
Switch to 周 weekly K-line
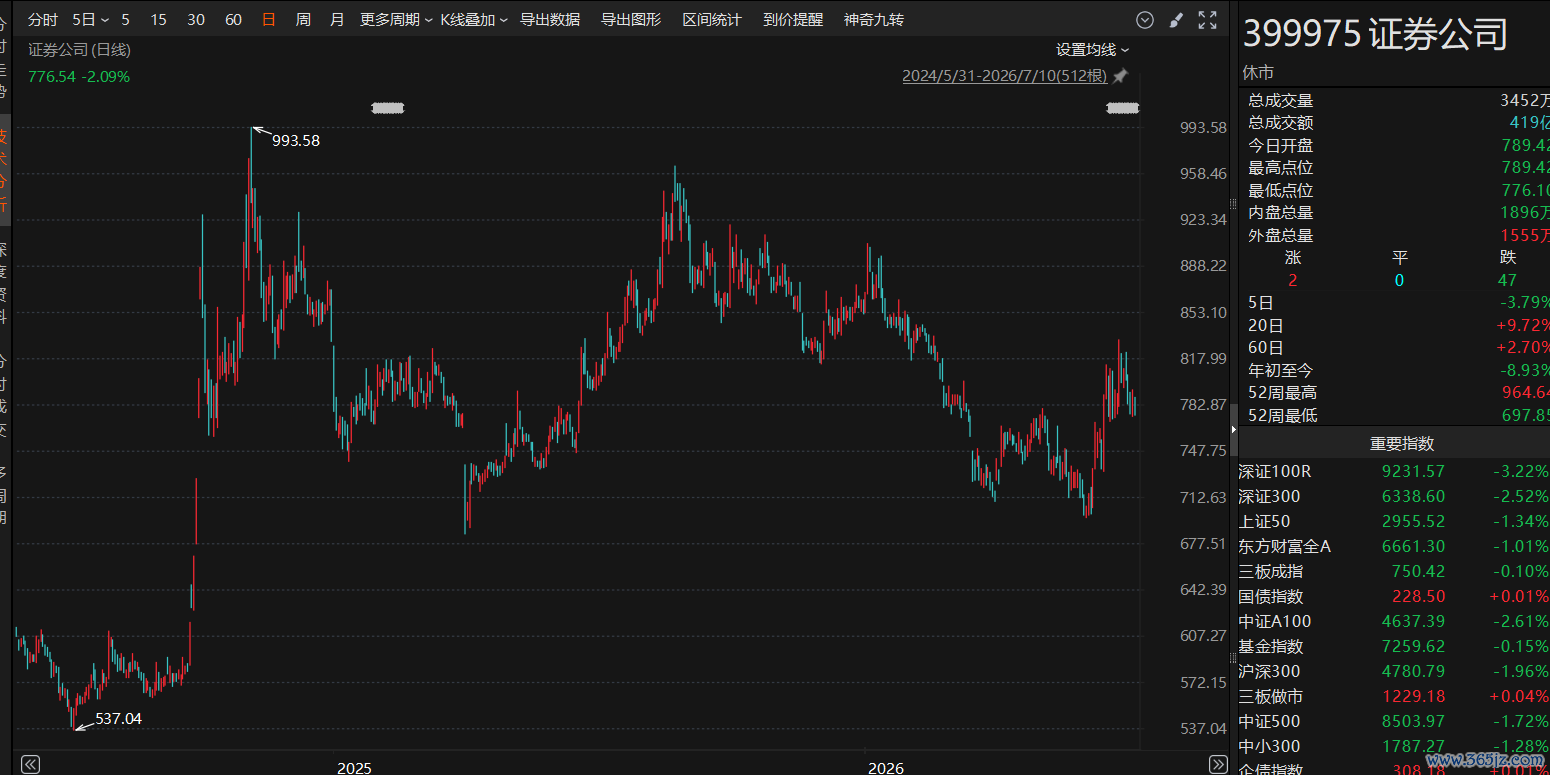pyautogui.click(x=303, y=20)
